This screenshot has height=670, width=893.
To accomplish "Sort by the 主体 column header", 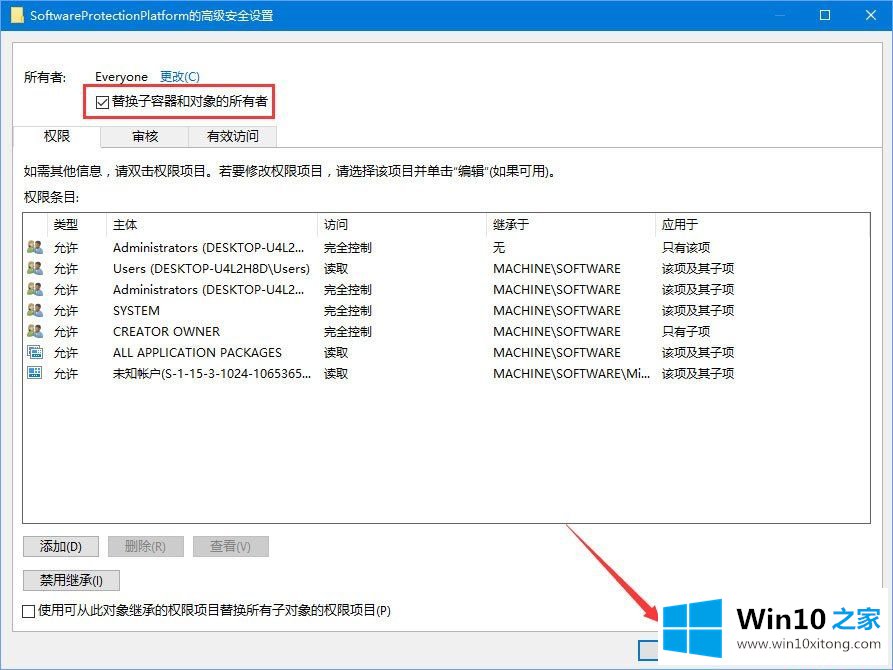I will (x=212, y=224).
